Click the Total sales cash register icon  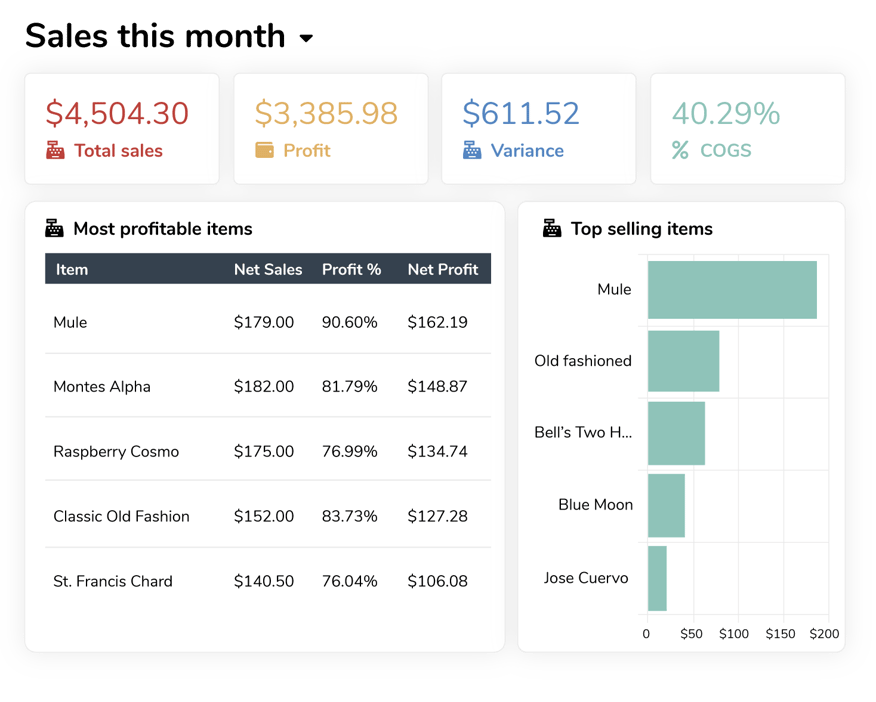(53, 151)
